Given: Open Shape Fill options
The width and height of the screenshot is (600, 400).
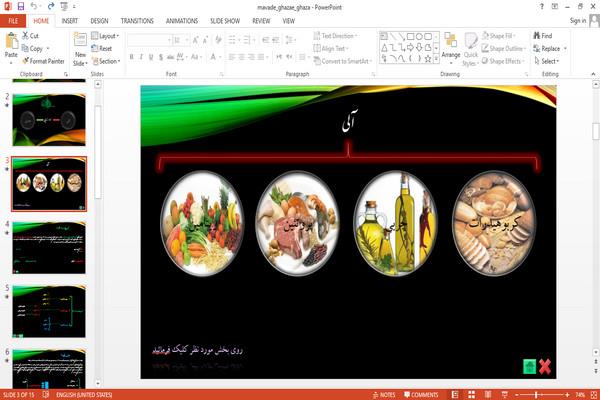Looking at the screenshot, I should 500,36.
